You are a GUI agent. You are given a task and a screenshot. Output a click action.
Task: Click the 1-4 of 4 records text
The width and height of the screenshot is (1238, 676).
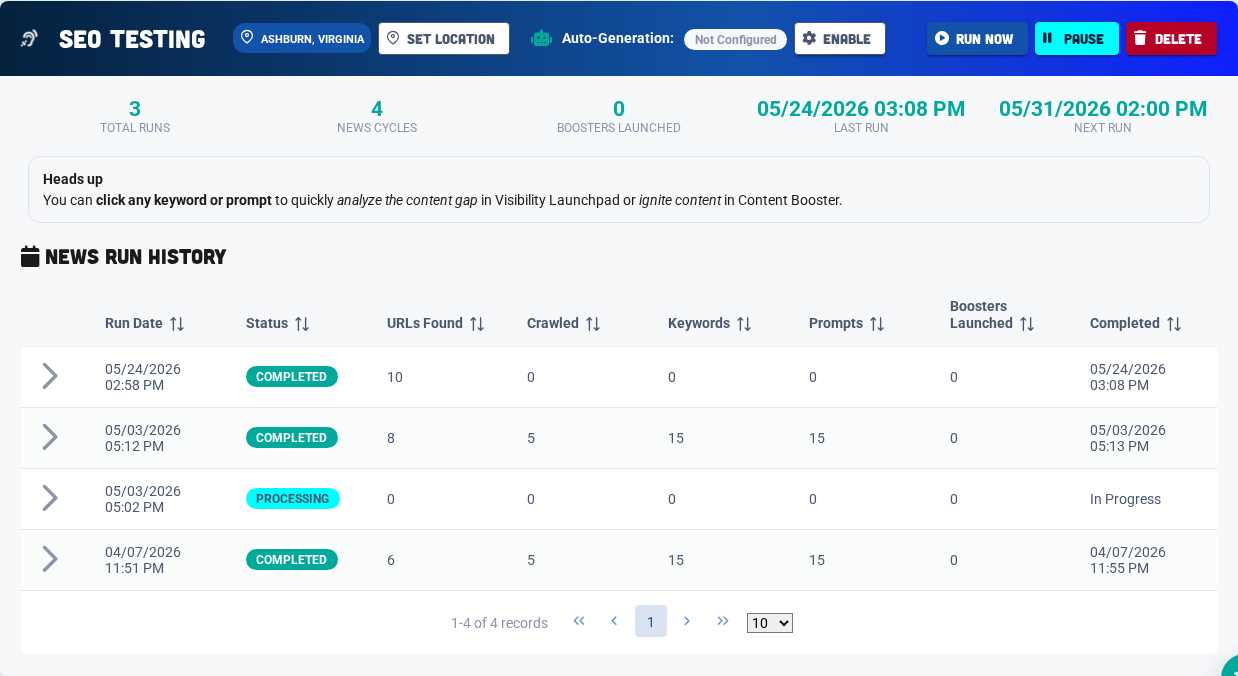click(x=499, y=623)
